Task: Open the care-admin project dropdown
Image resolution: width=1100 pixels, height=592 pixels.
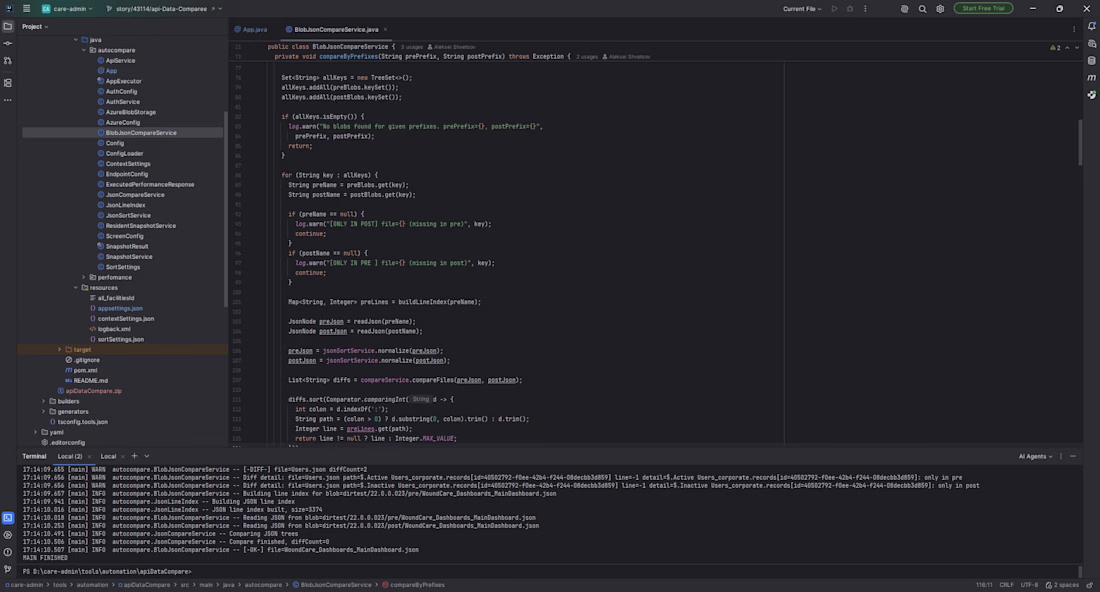Action: click(x=67, y=9)
